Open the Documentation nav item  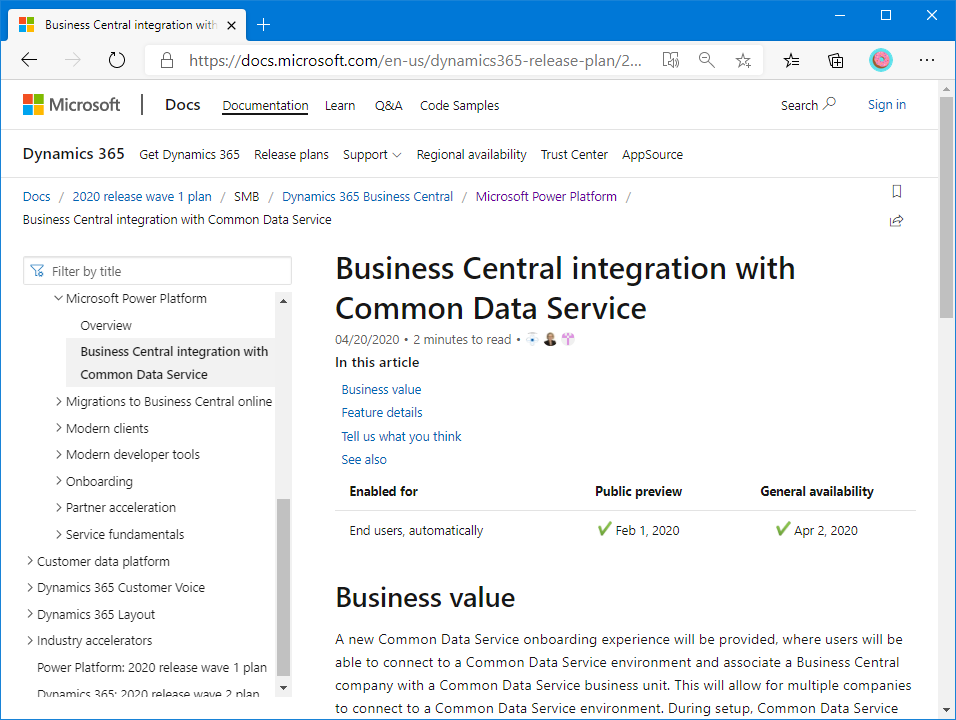point(265,105)
